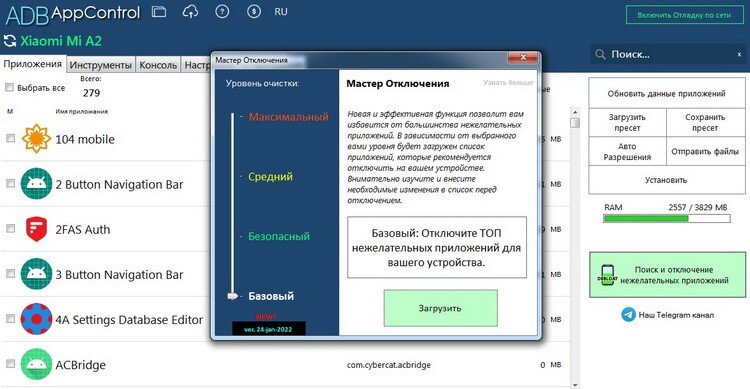Image resolution: width=750 pixels, height=389 pixels.
Task: Click the app list scrollbar up arrow
Action: coord(575,111)
